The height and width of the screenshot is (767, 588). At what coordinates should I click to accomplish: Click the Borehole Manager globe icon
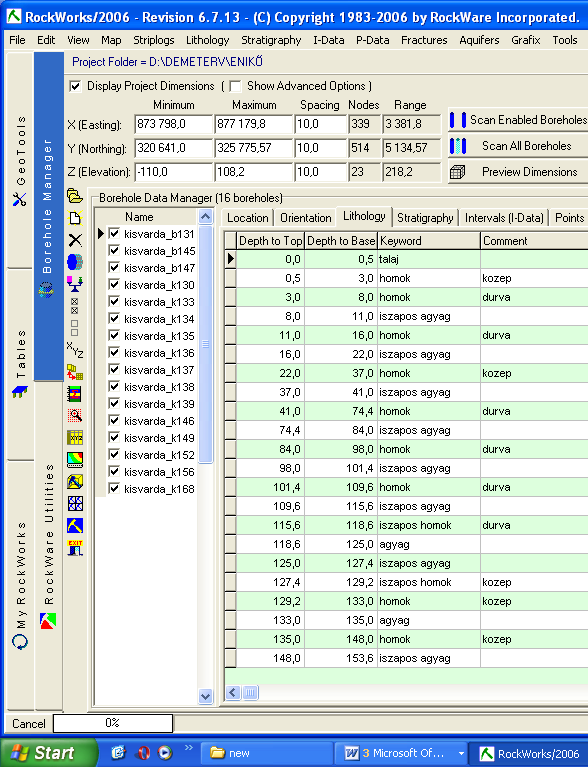(x=46, y=290)
